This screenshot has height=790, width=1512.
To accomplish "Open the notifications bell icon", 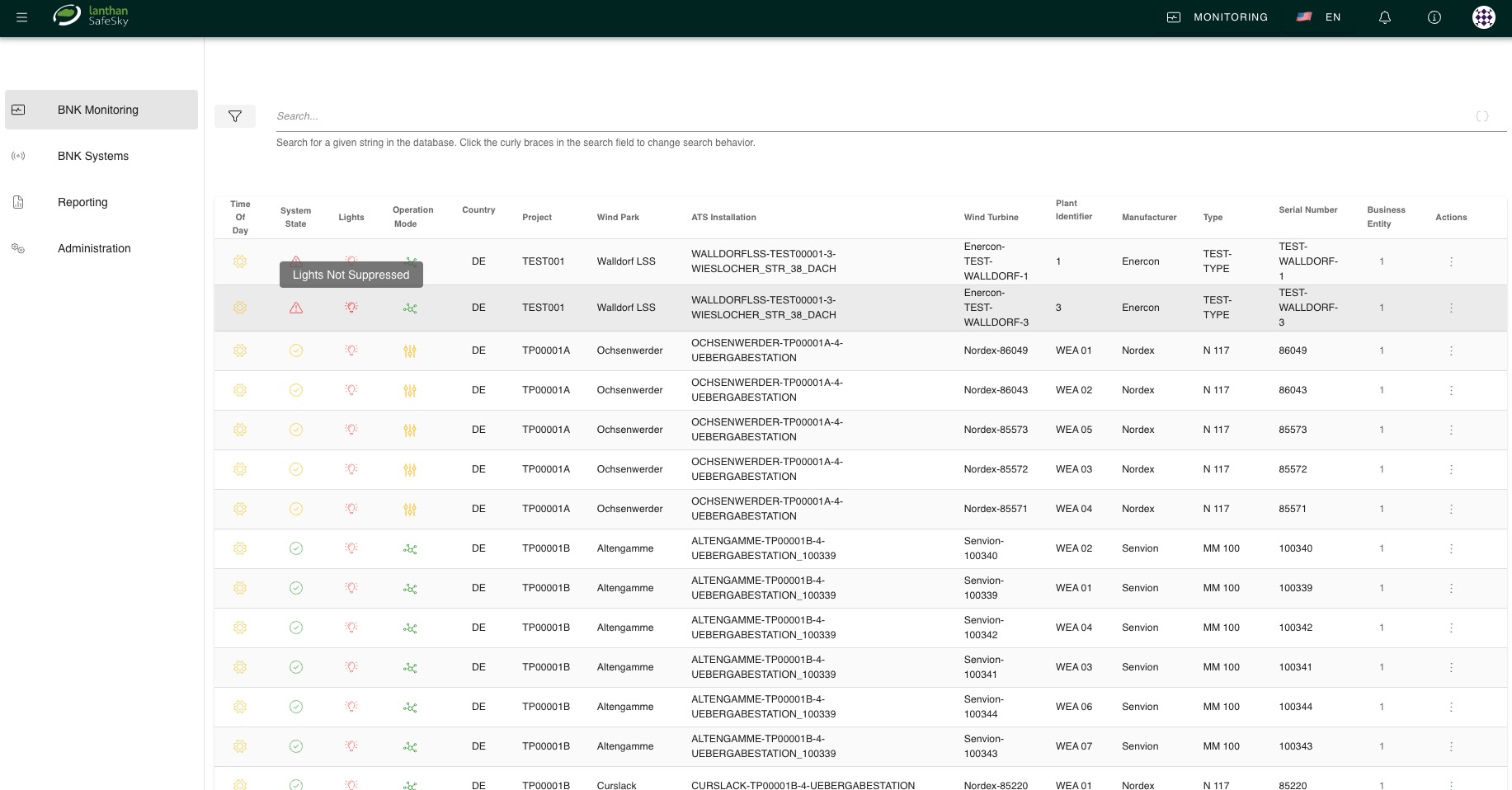I will [x=1385, y=17].
